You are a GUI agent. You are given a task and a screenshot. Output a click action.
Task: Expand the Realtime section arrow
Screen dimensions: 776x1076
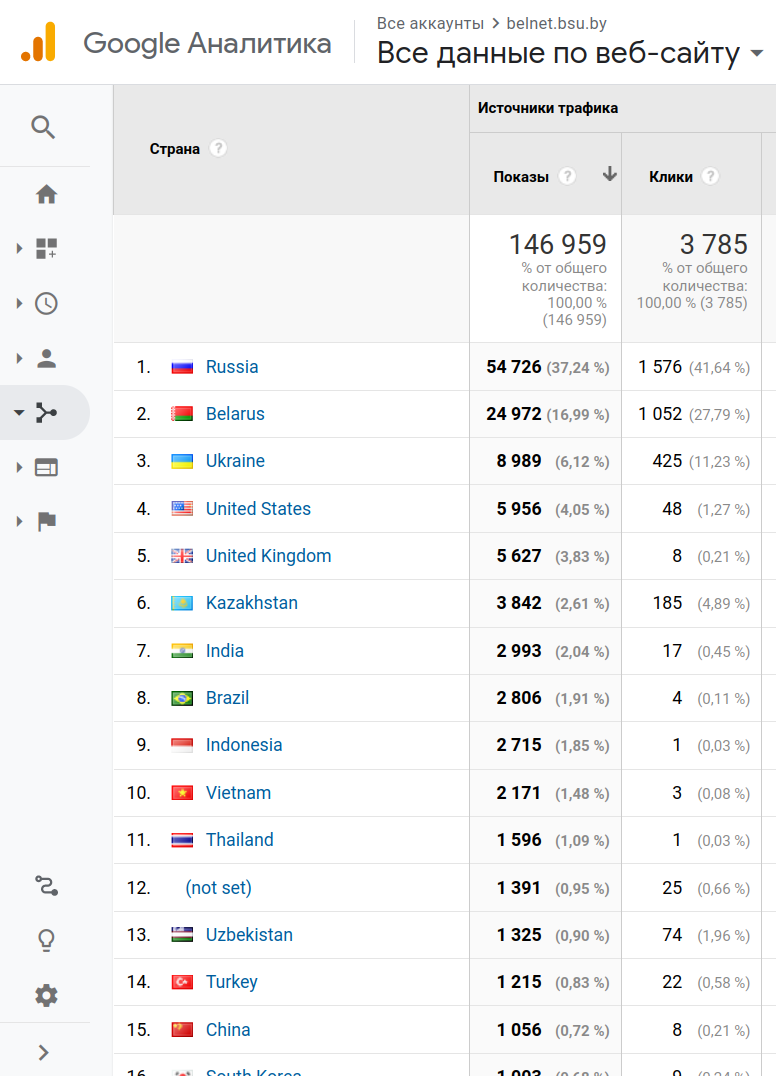tap(19, 304)
